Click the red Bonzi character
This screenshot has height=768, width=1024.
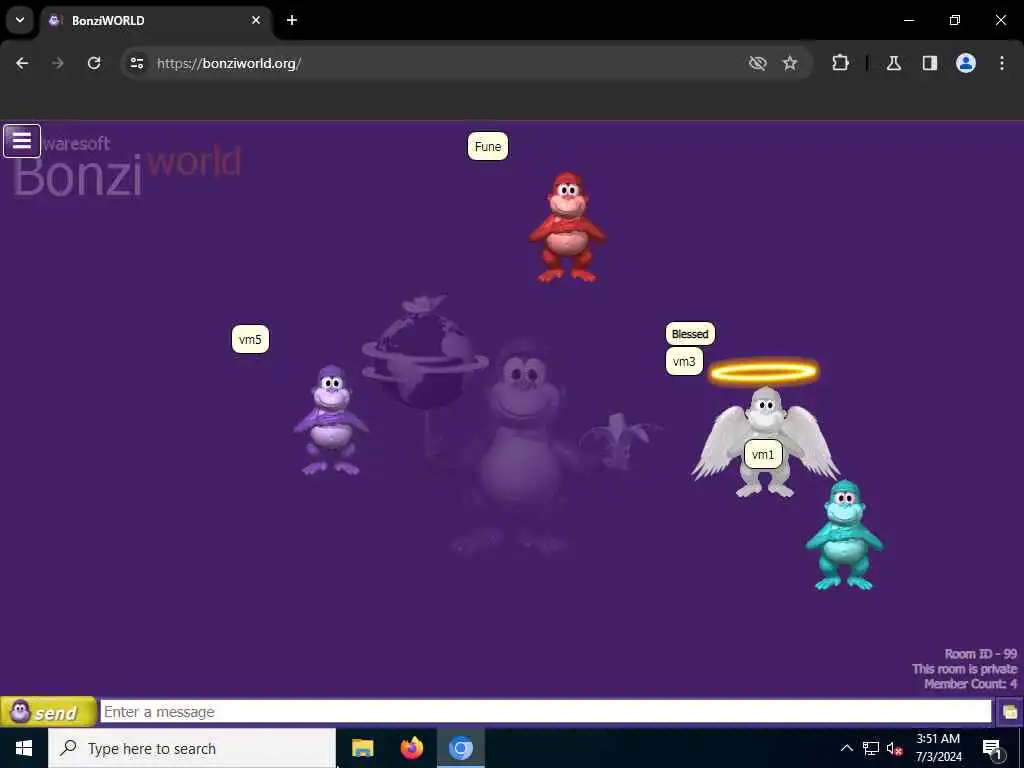coord(567,227)
